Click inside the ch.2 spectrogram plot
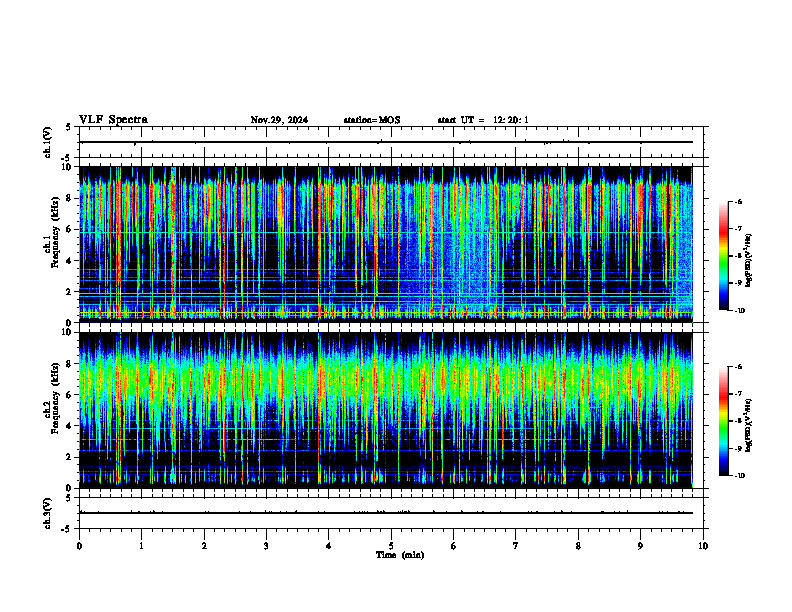792x612 pixels. point(386,410)
